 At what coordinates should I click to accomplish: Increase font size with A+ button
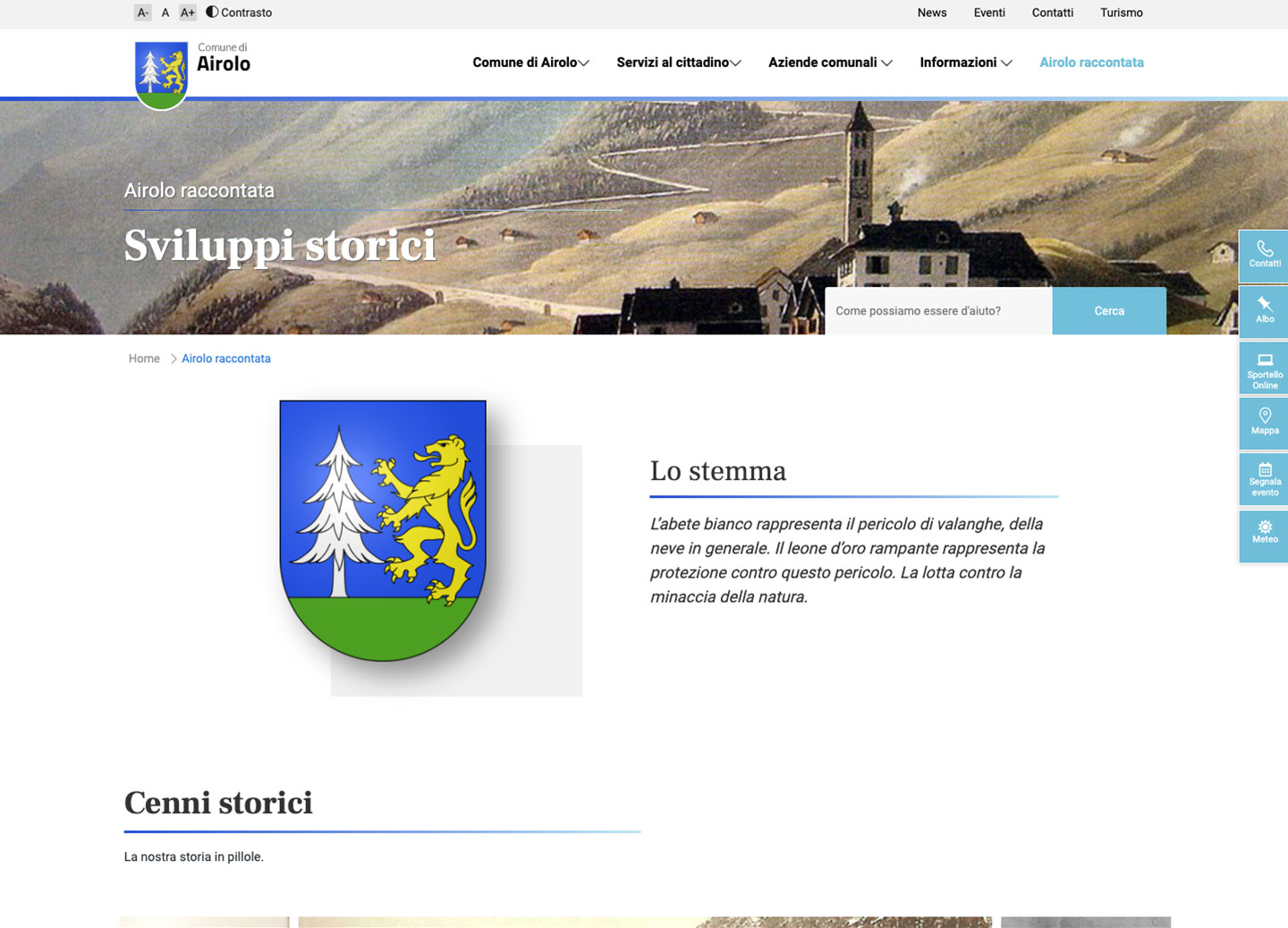188,13
